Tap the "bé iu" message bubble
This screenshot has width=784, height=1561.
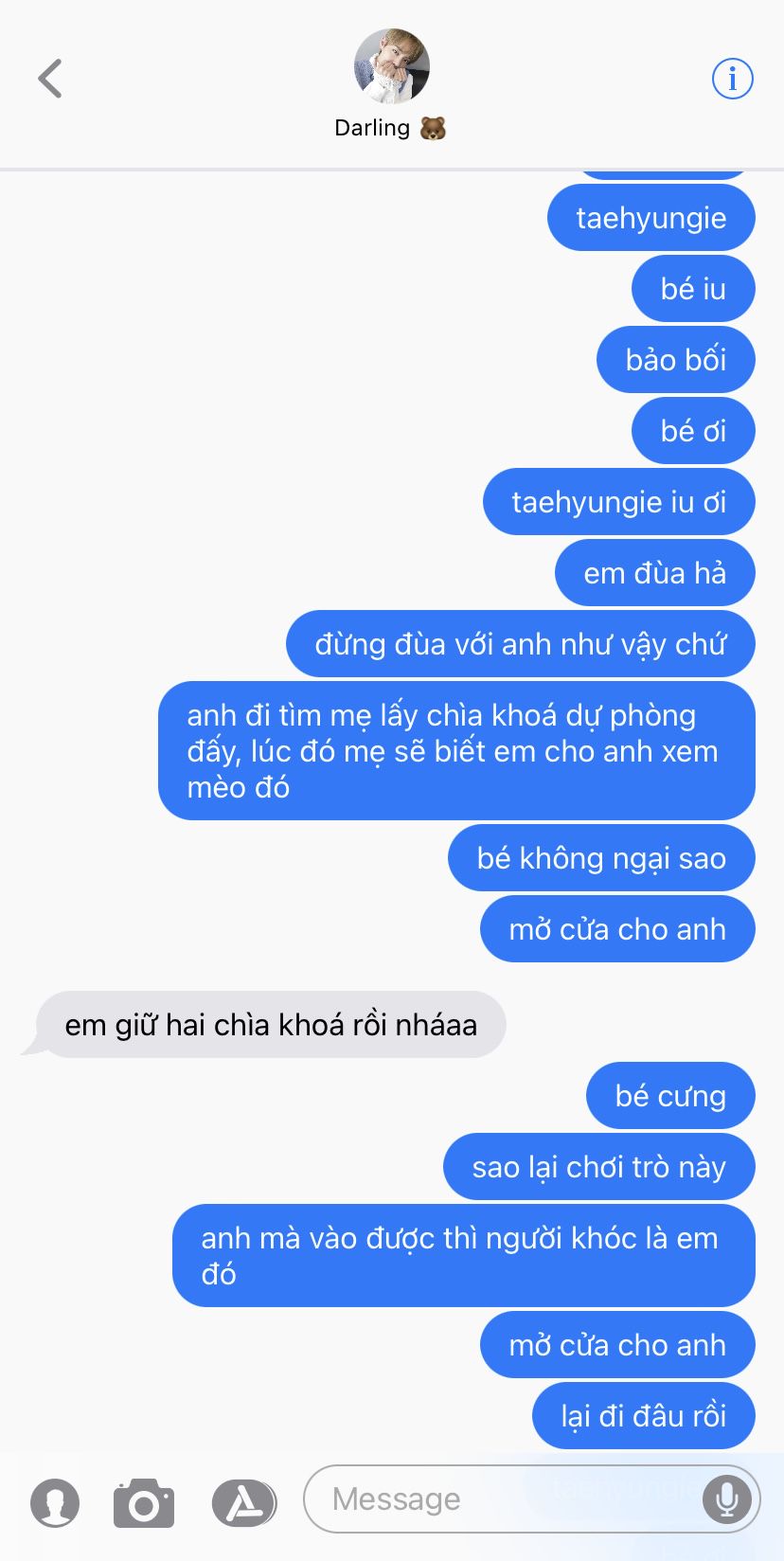(693, 289)
